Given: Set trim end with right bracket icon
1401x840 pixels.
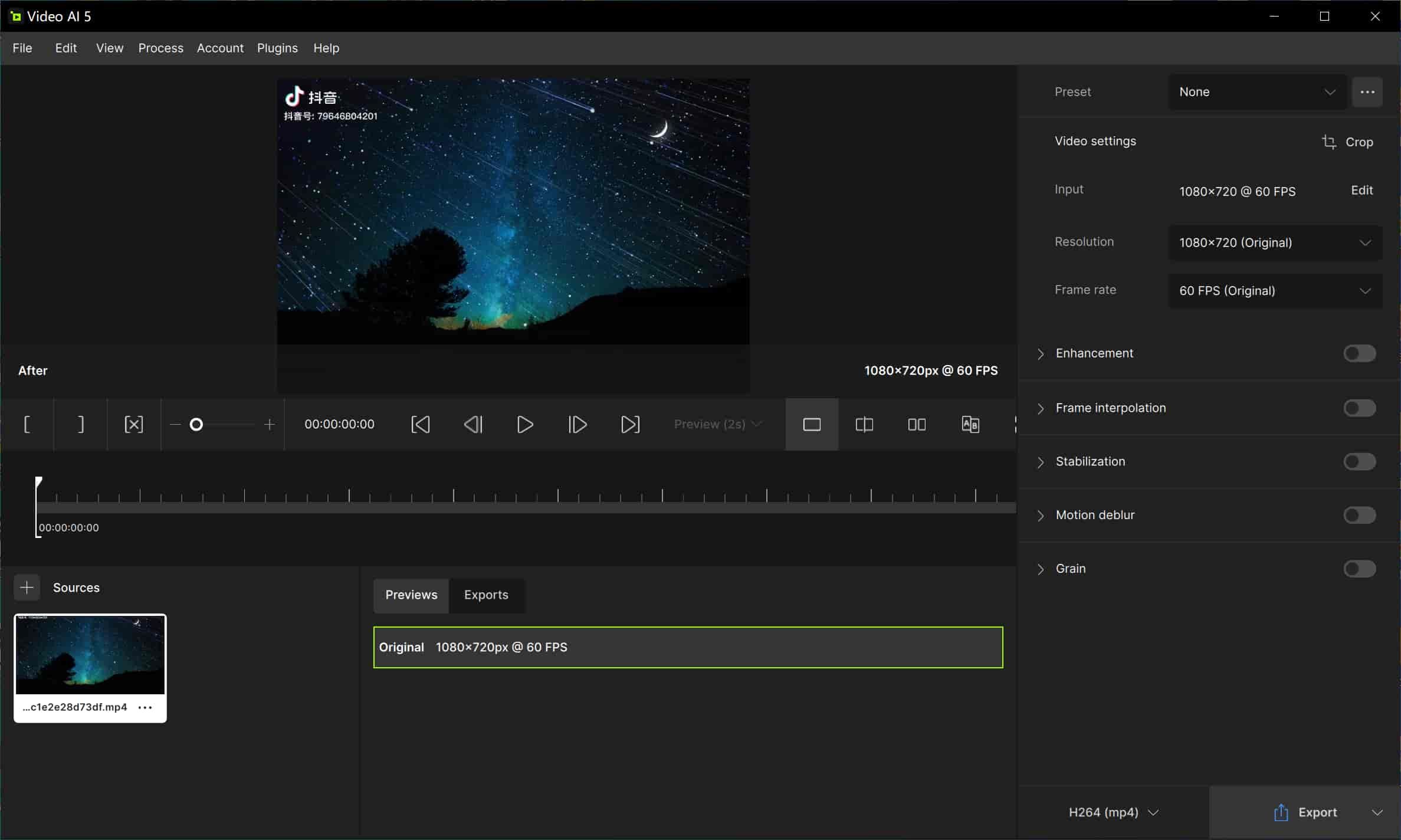Looking at the screenshot, I should tap(80, 424).
